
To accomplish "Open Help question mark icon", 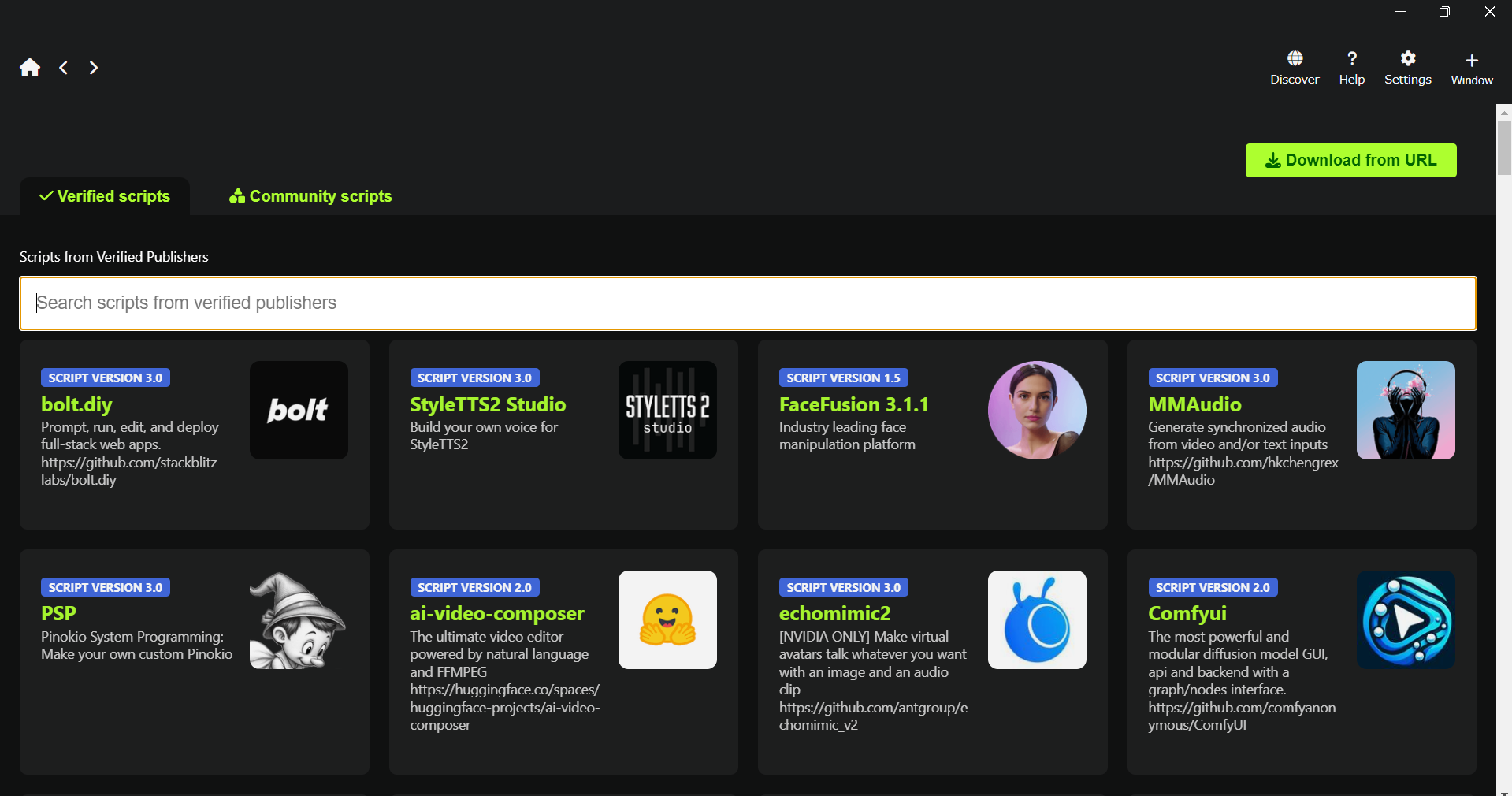I will coord(1352,58).
